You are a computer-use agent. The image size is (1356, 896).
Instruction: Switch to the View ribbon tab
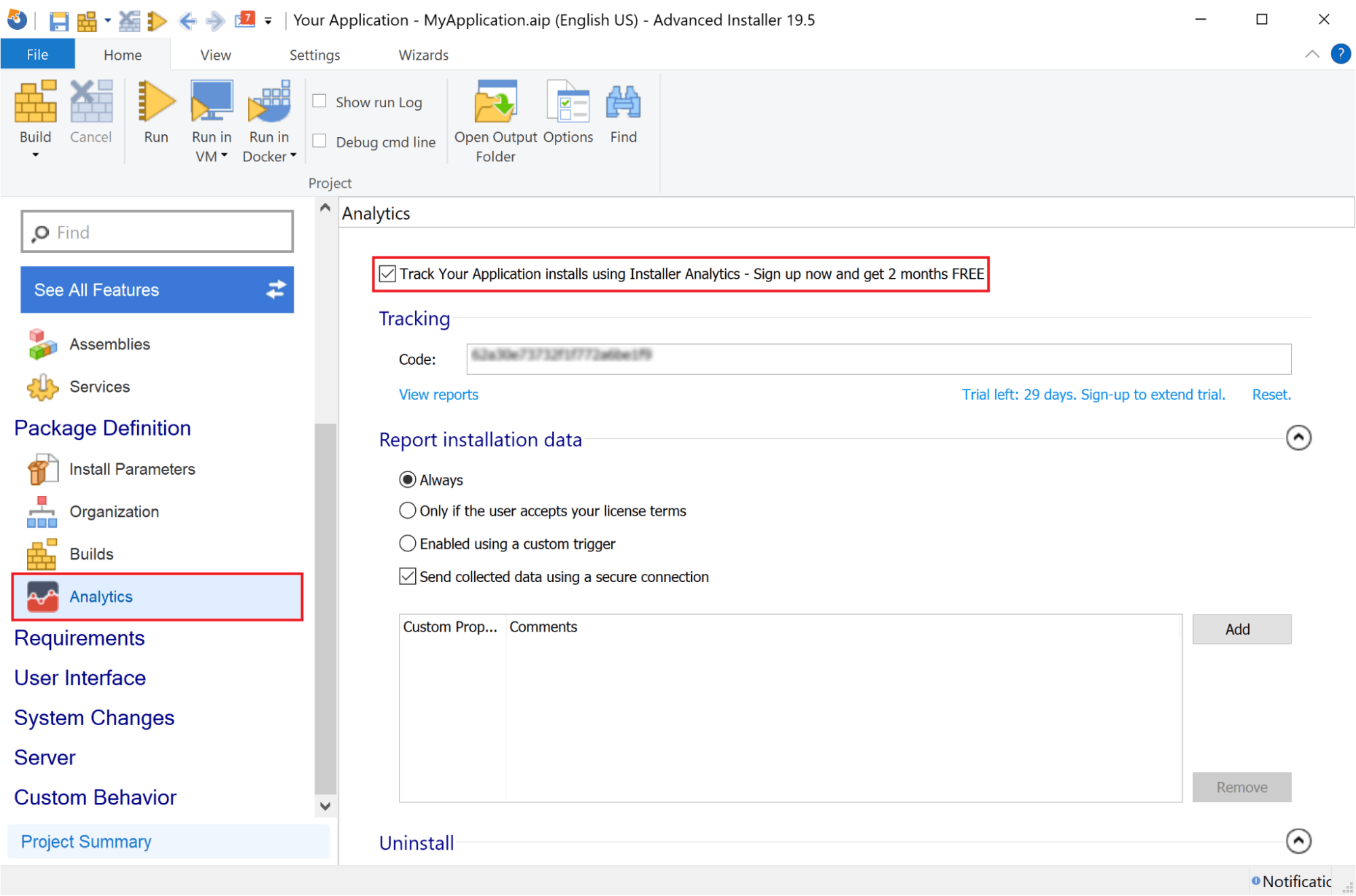point(216,54)
